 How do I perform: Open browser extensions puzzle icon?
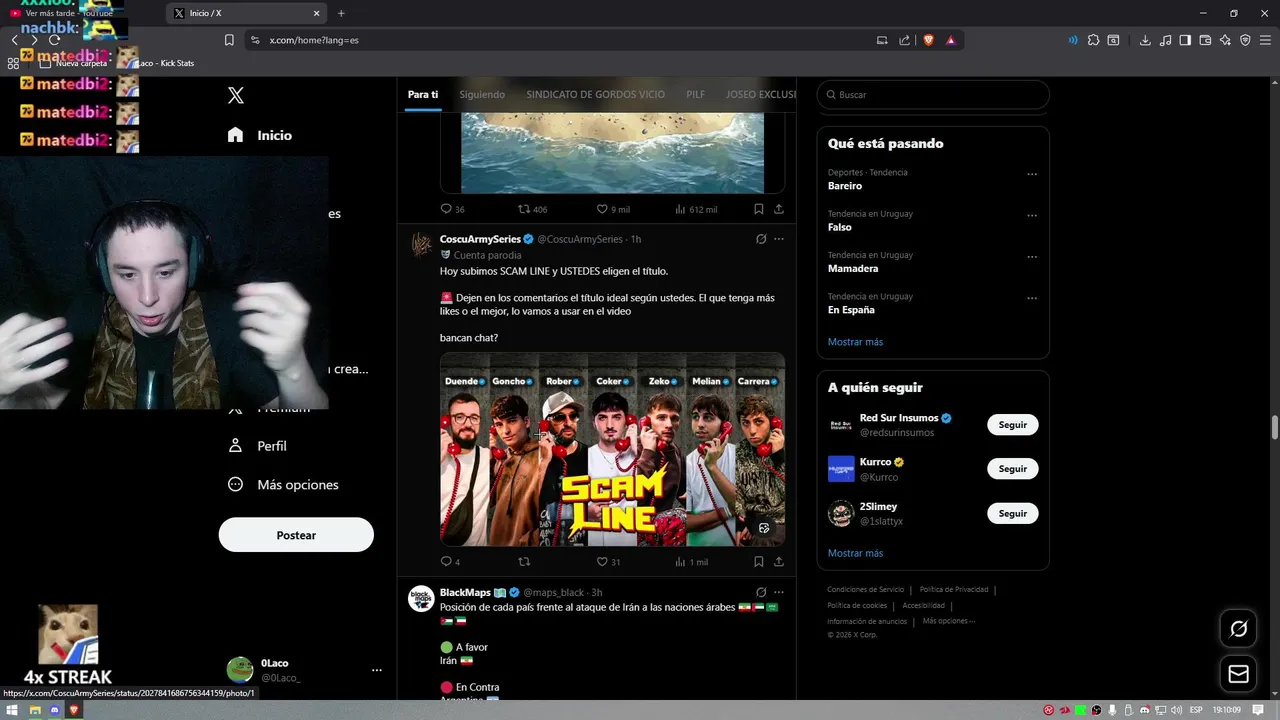(x=1093, y=40)
